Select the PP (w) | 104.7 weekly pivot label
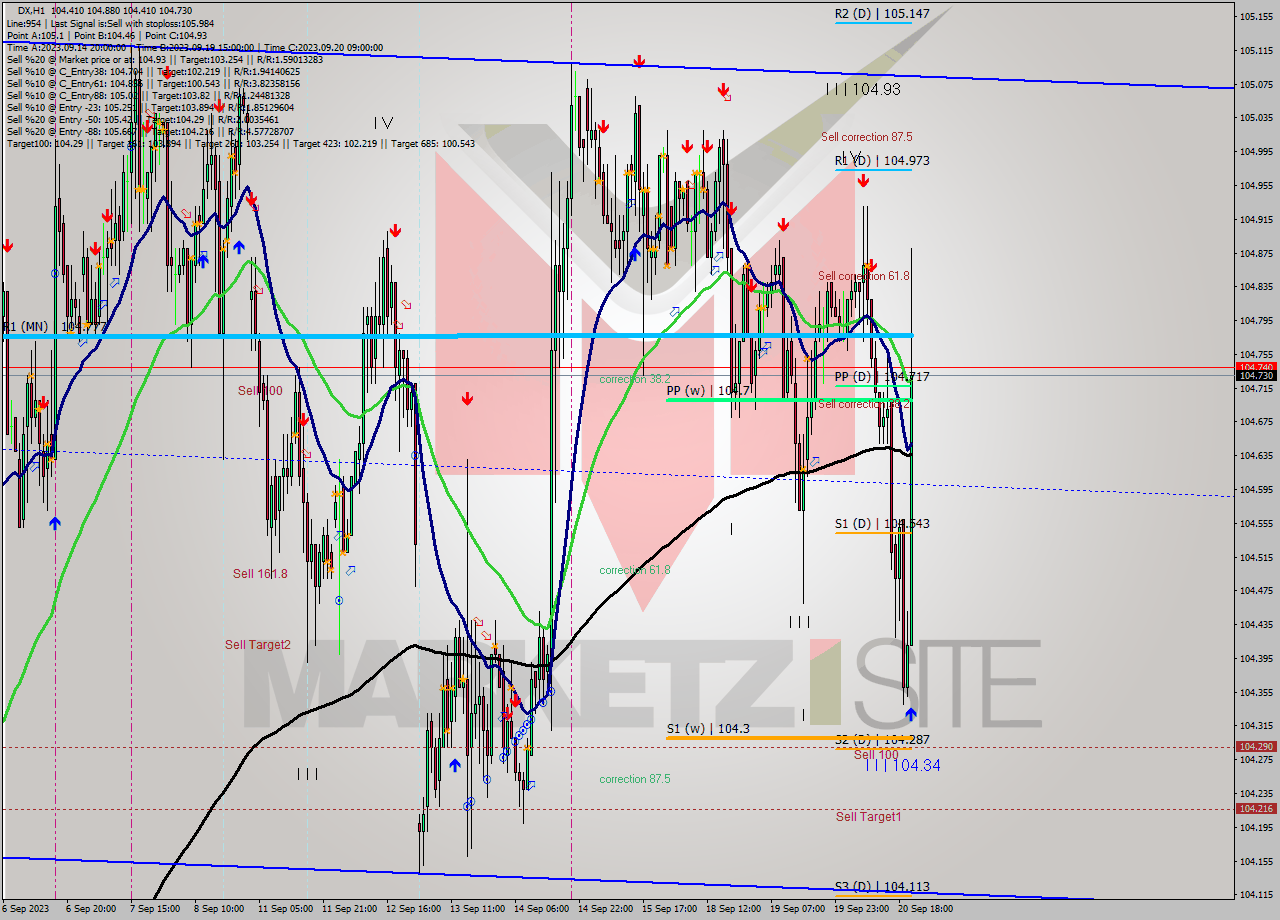Viewport: 1280px width, 920px height. [708, 391]
